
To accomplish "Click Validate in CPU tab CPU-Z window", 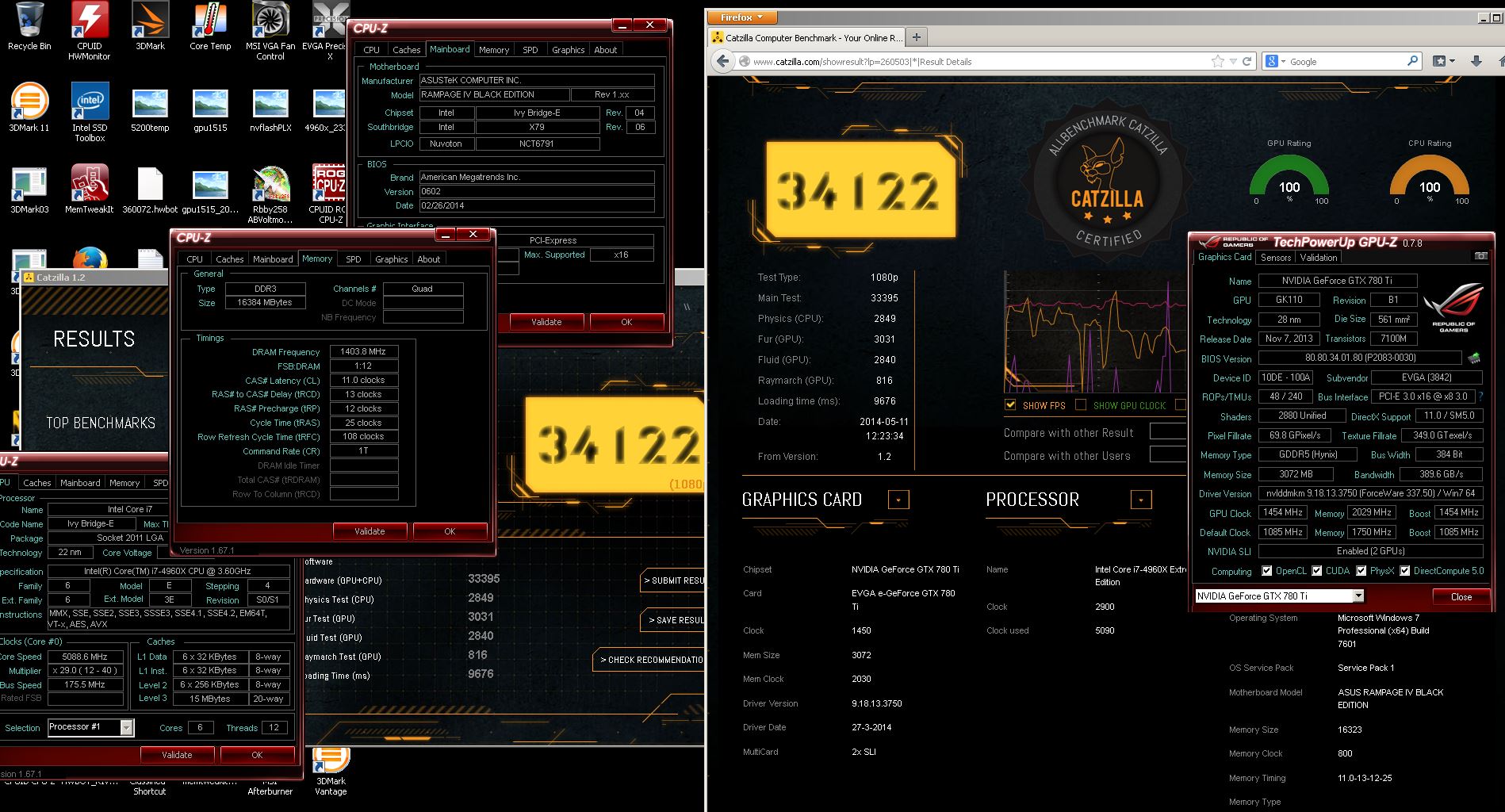I will click(177, 755).
